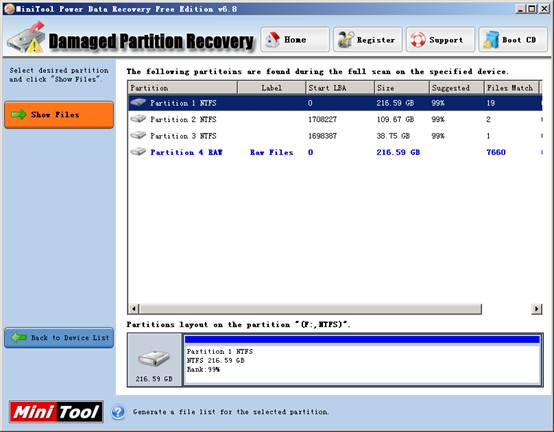The image size is (554, 432).
Task: Click the Show Files button
Action: (59, 115)
